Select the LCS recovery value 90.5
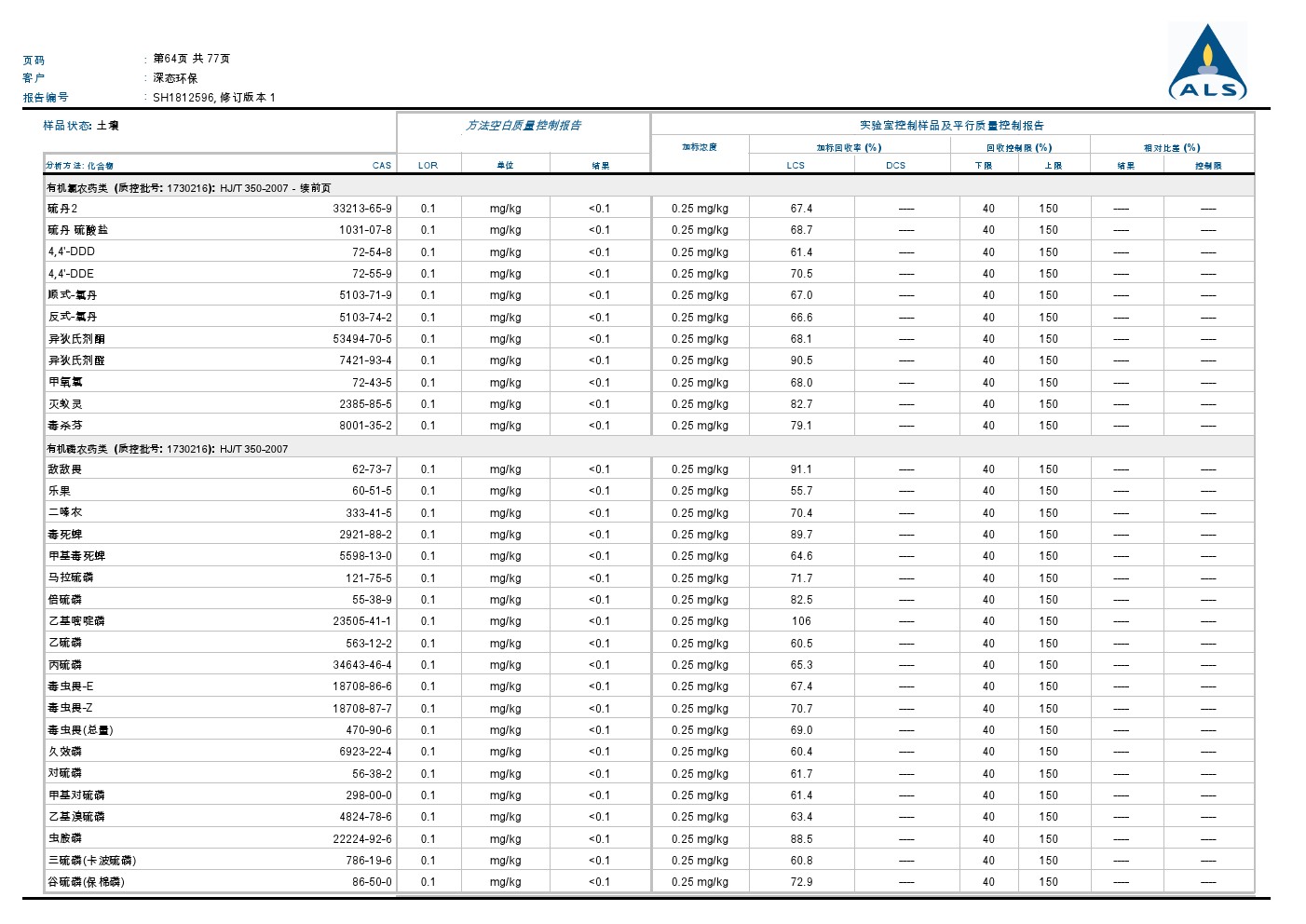Image resolution: width=1306 pixels, height=924 pixels. [x=801, y=360]
